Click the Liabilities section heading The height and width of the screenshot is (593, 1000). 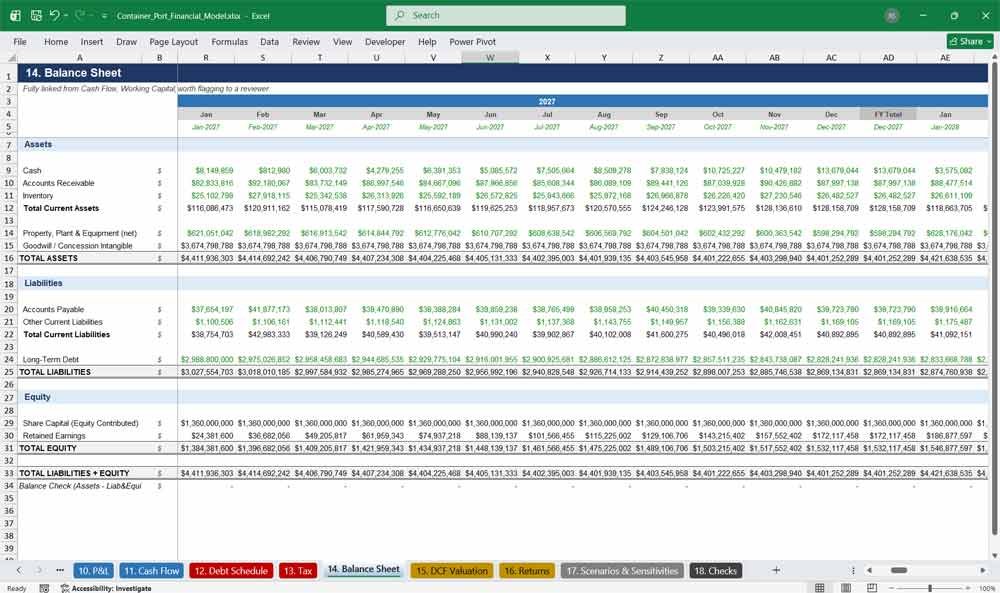[43, 283]
